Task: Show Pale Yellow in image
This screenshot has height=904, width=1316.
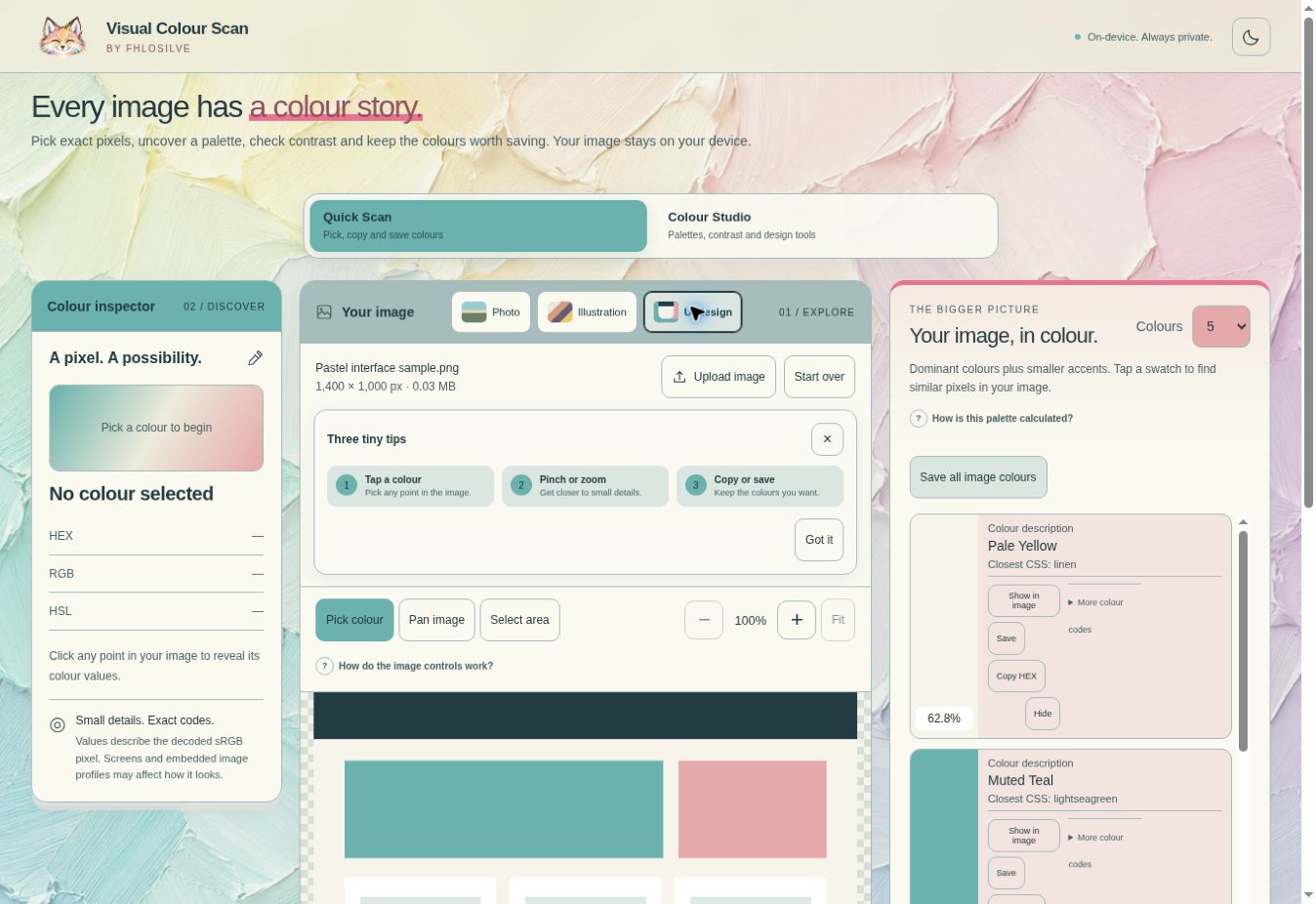Action: point(1024,600)
